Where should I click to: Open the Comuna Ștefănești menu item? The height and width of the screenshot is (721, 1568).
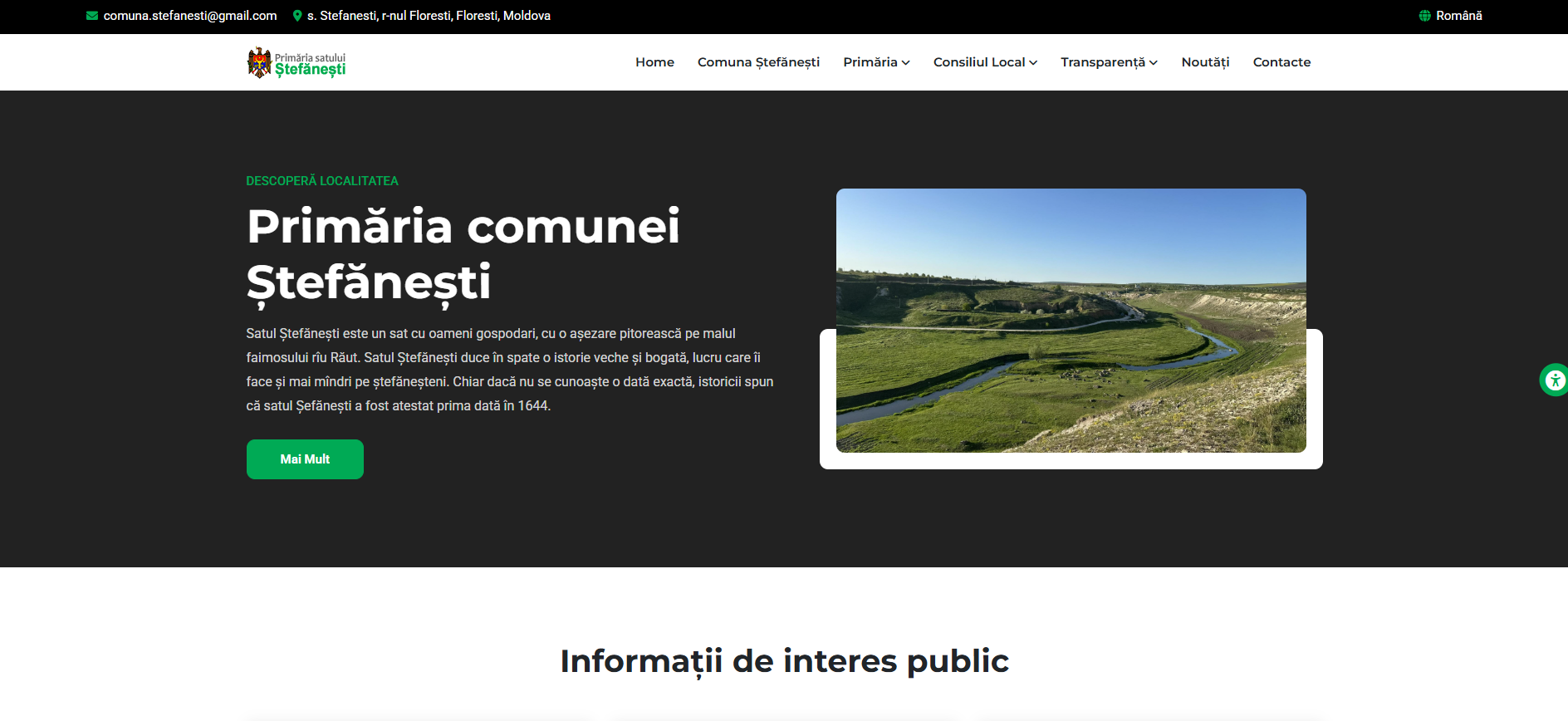758,62
